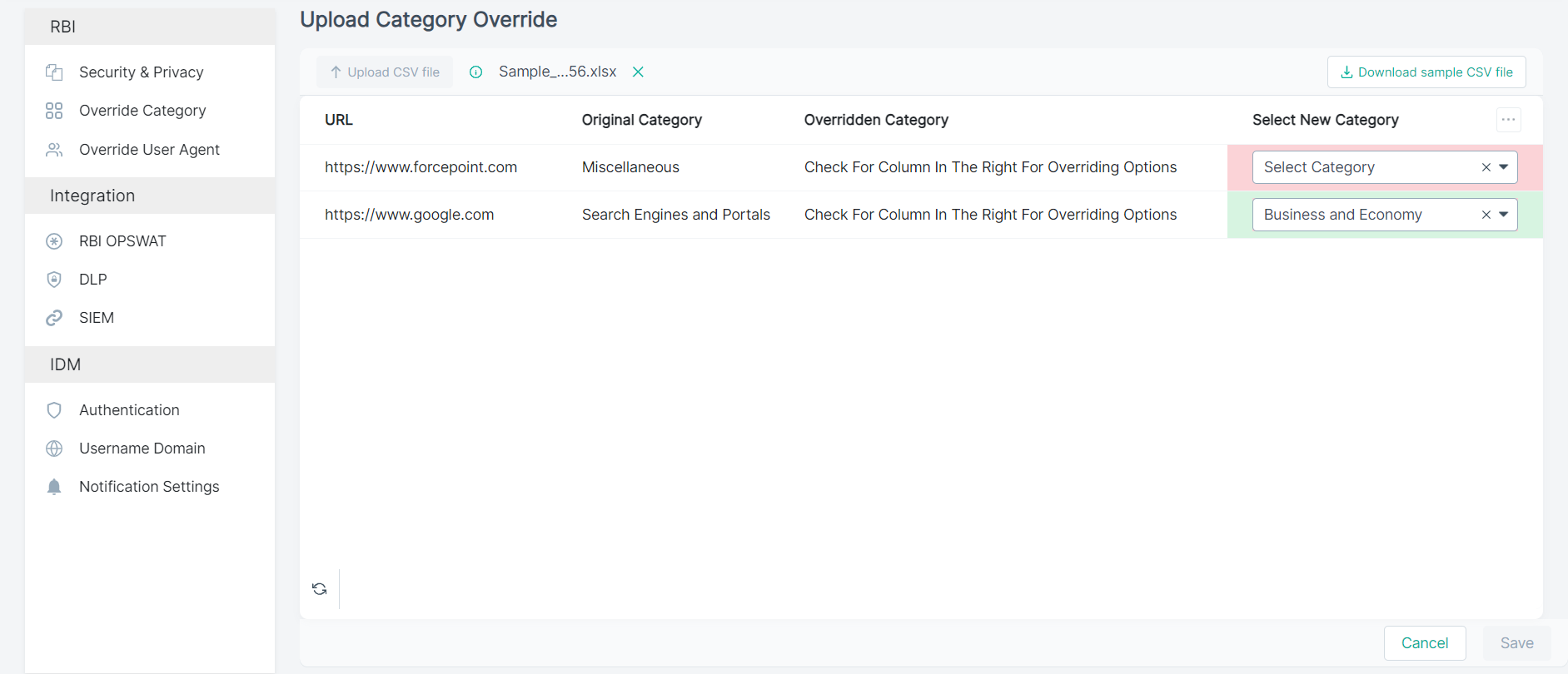Click Download sample CSV file button
The height and width of the screenshot is (674, 1568).
pyautogui.click(x=1426, y=72)
